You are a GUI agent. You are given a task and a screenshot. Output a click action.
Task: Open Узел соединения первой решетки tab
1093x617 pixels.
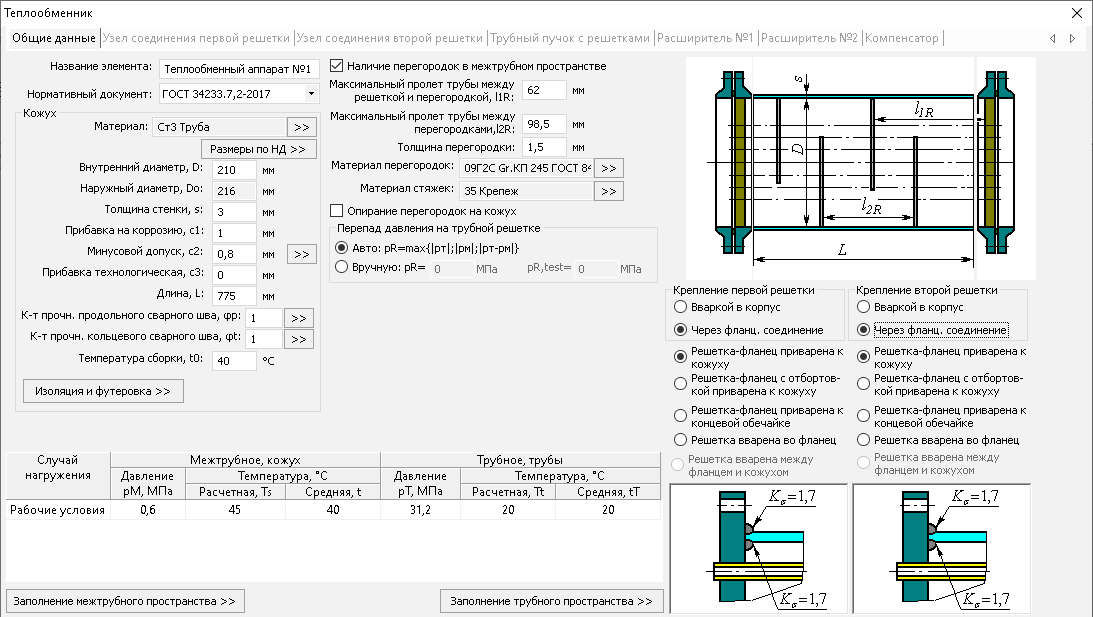tap(196, 38)
